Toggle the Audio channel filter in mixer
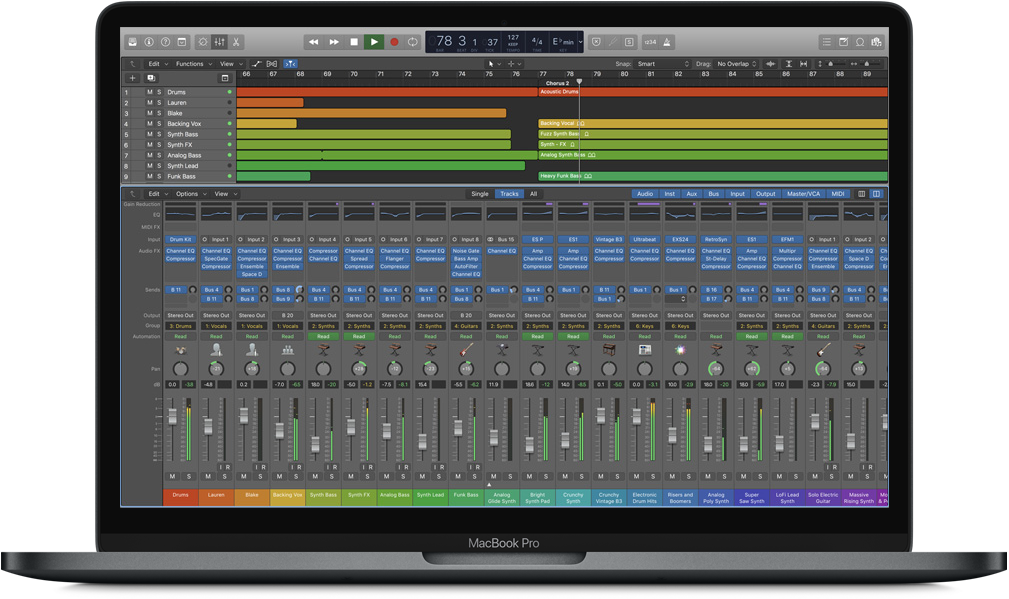The width and height of the screenshot is (1009, 599). (x=645, y=194)
